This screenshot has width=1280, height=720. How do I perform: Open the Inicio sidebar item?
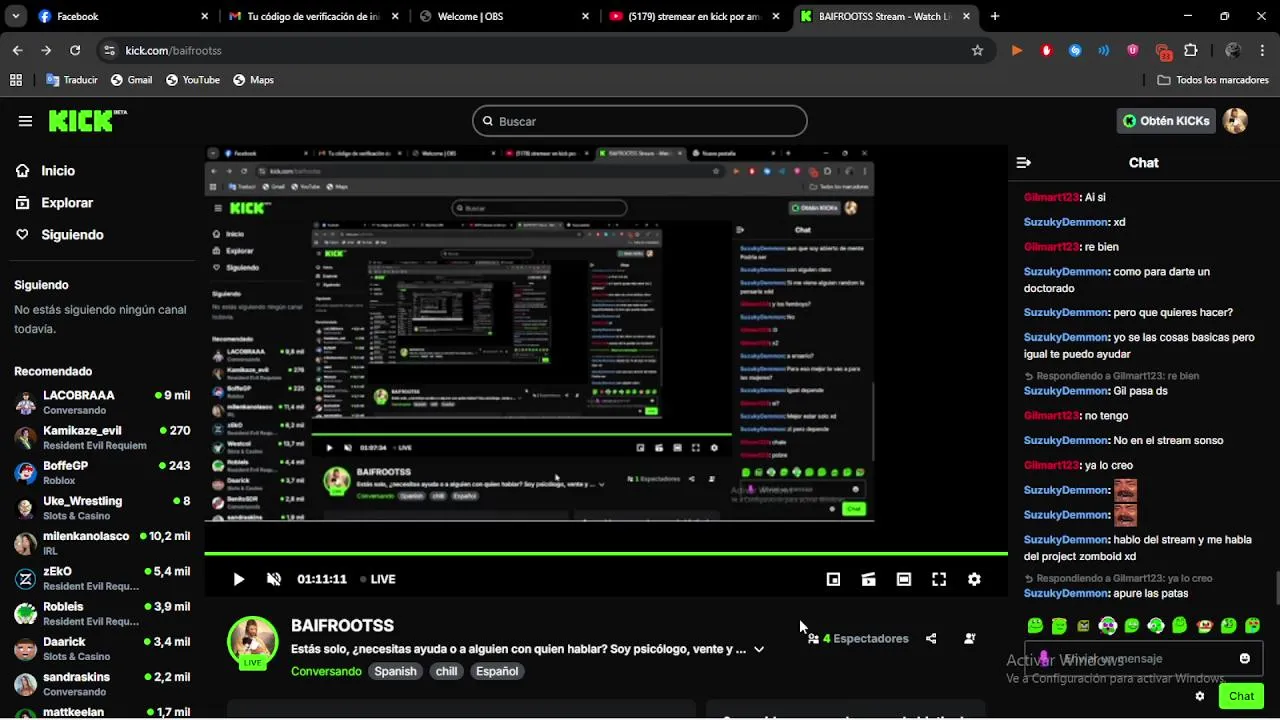[x=58, y=171]
